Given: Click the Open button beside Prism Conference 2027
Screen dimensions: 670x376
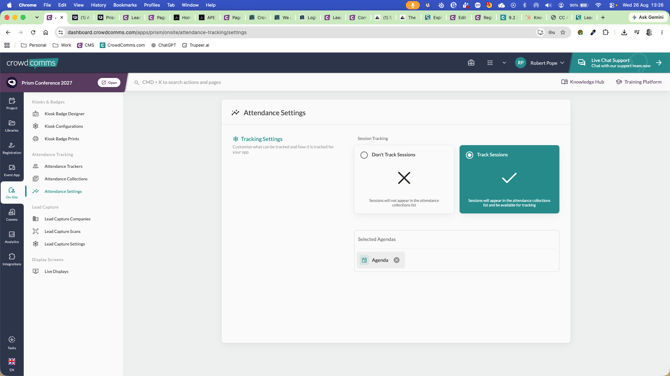Looking at the screenshot, I should point(109,82).
